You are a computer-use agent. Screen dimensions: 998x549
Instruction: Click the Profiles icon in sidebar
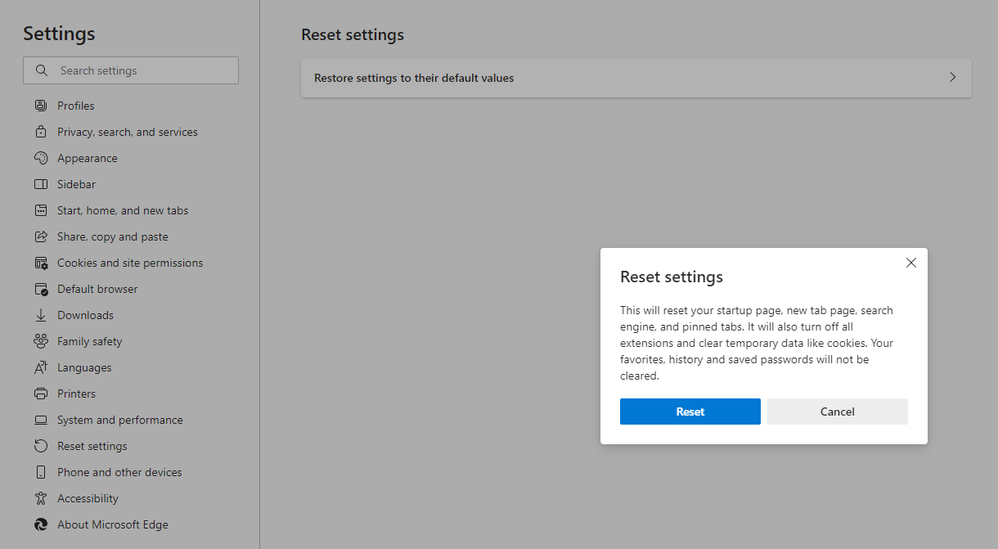click(x=41, y=106)
